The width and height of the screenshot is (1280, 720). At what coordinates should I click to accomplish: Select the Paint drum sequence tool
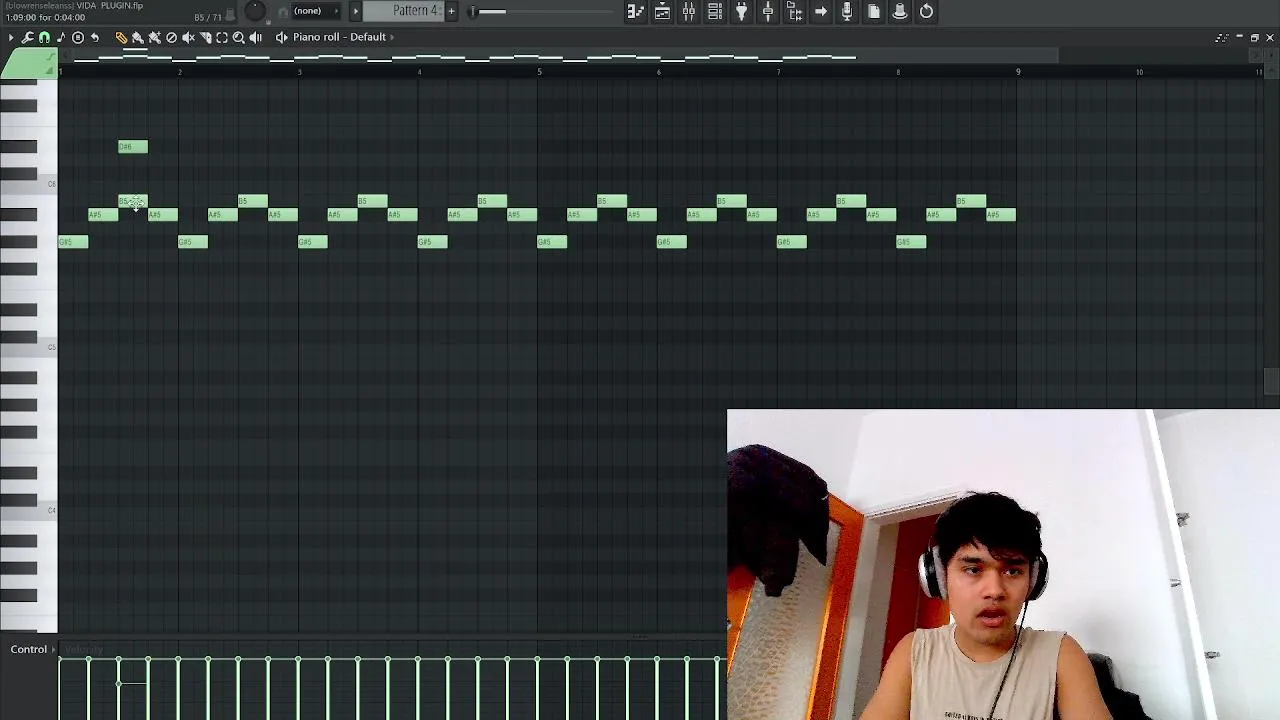155,37
